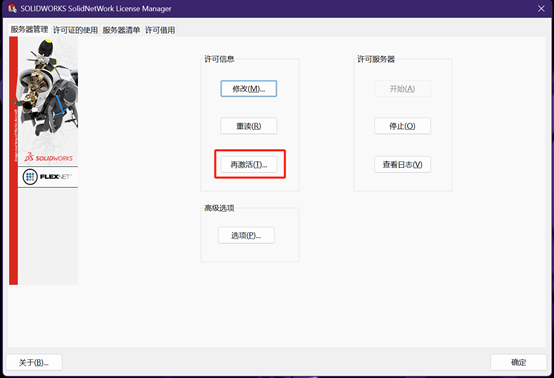554x378 pixels.
Task: Click the 许可服务器 group label
Action: (x=376, y=59)
